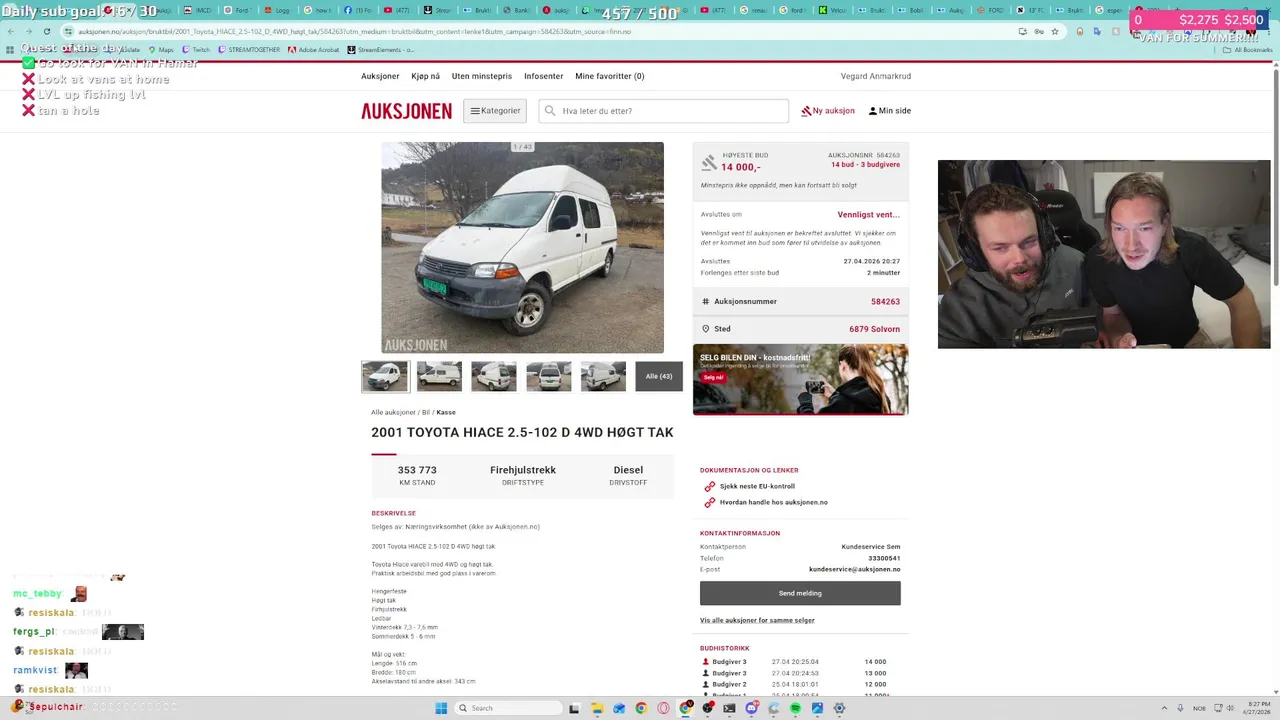Open Discord from the taskbar
1280x720 pixels.
tap(751, 708)
